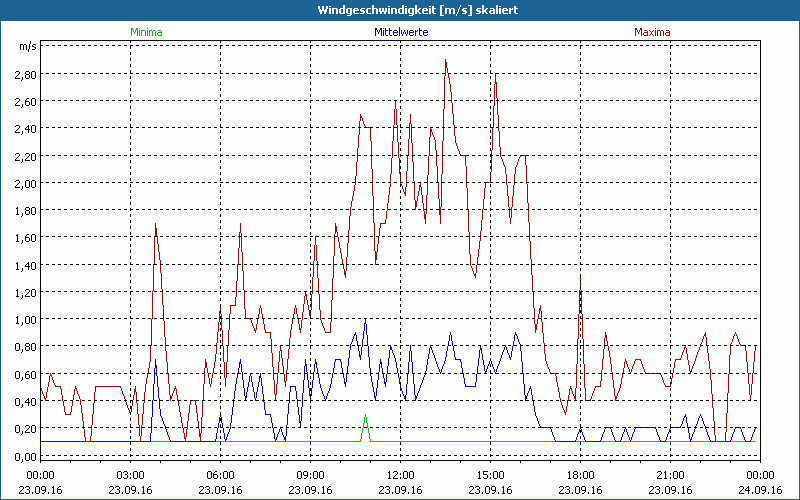Click the chart title Windgeschwindigkeit [m/s] skaliert
This screenshot has height=500, width=800.
click(399, 9)
